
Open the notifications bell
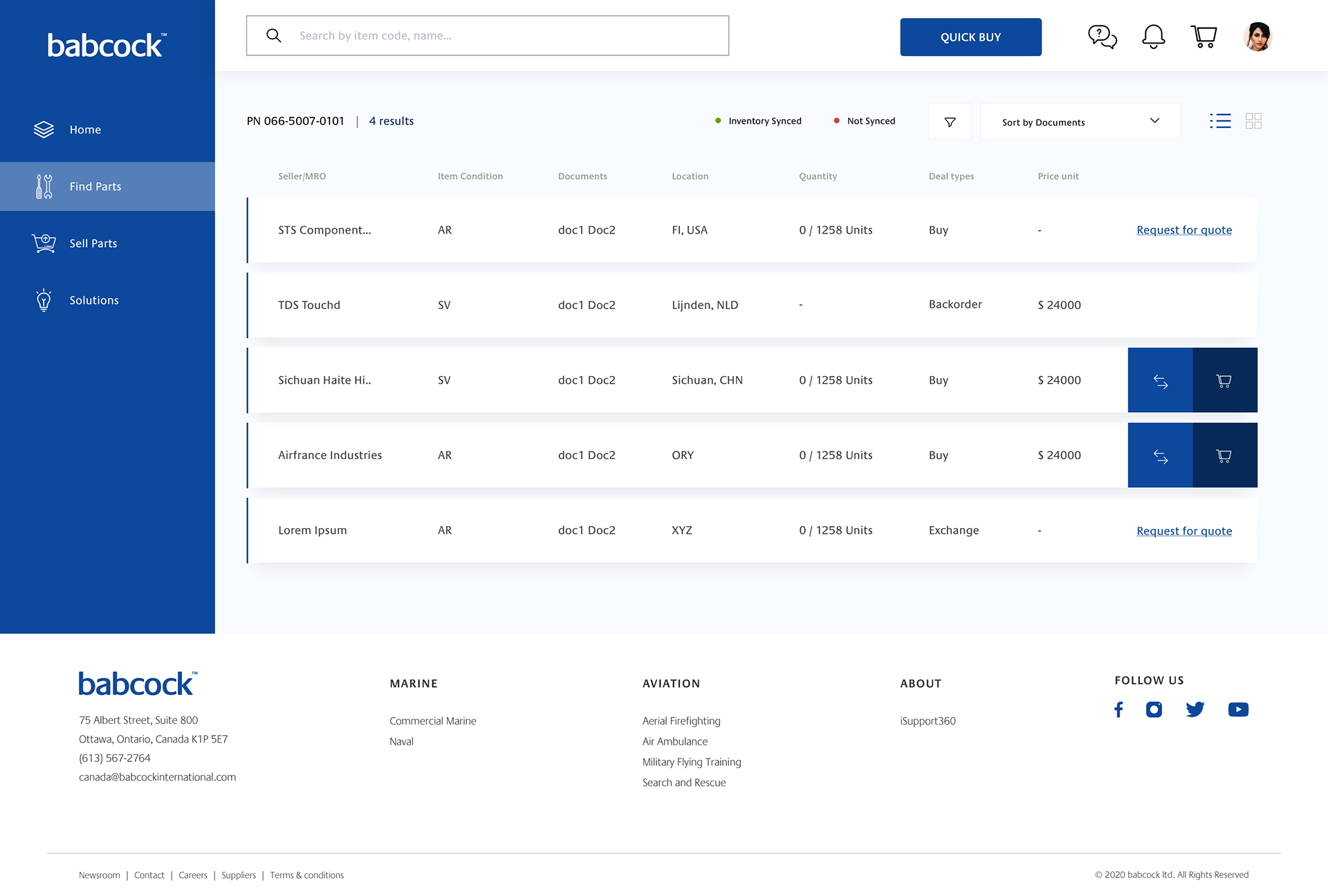[1153, 37]
